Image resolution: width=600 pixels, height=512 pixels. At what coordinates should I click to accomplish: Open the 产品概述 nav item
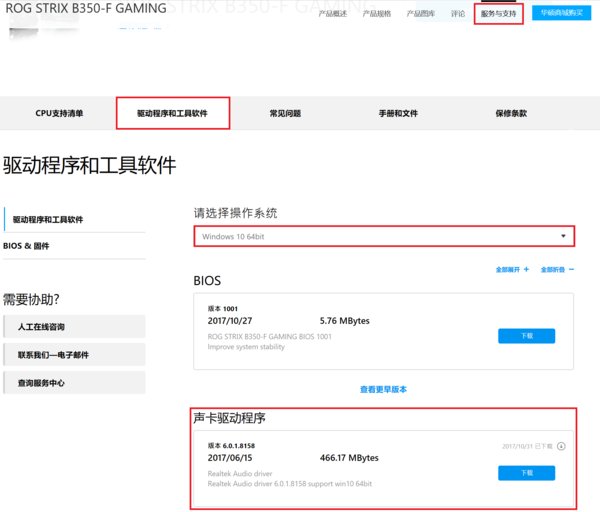click(x=333, y=14)
